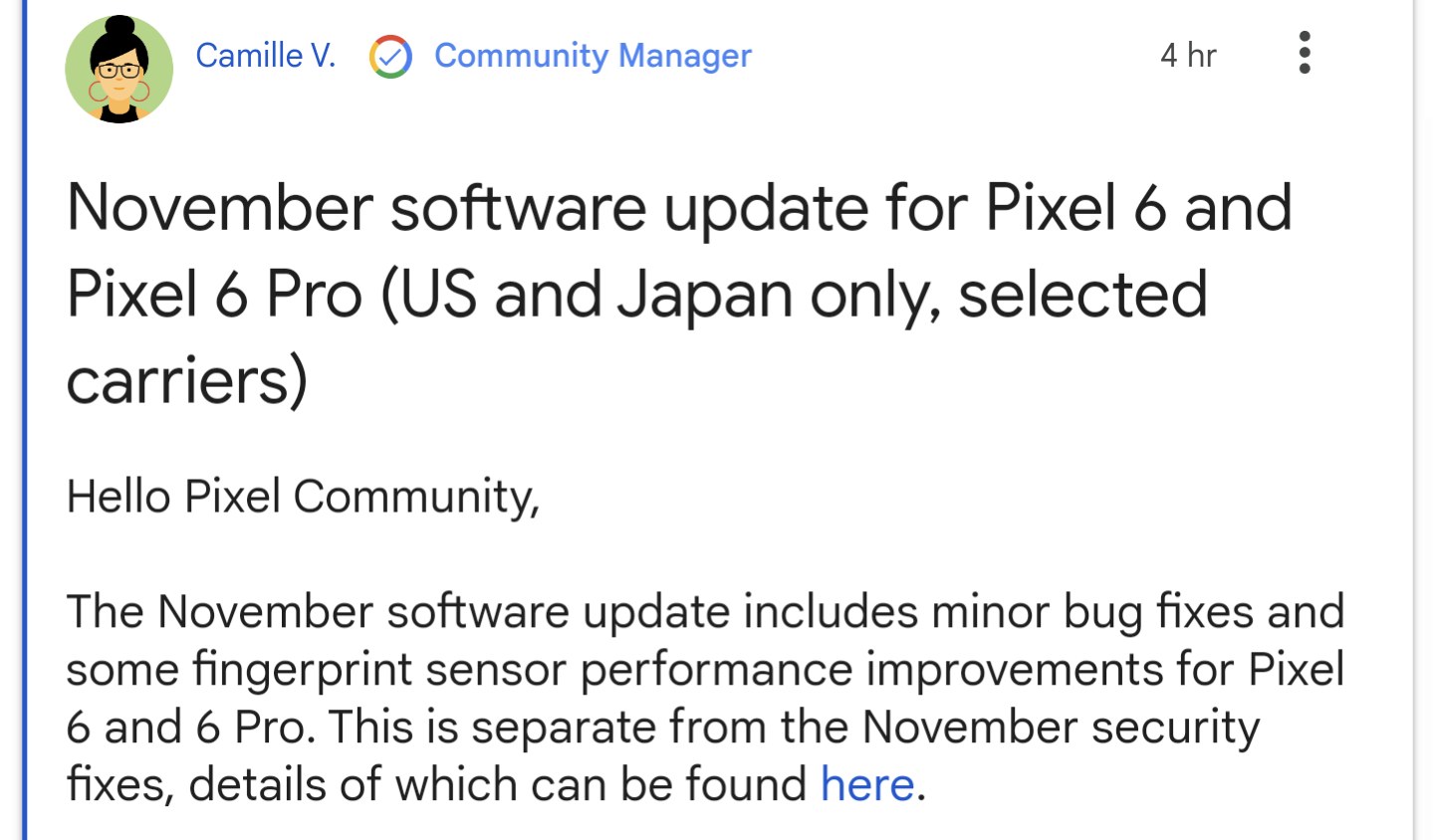Click the 'Hello Pixel Community,' greeting line
Screen dimensions: 1433x840
[x=303, y=497]
